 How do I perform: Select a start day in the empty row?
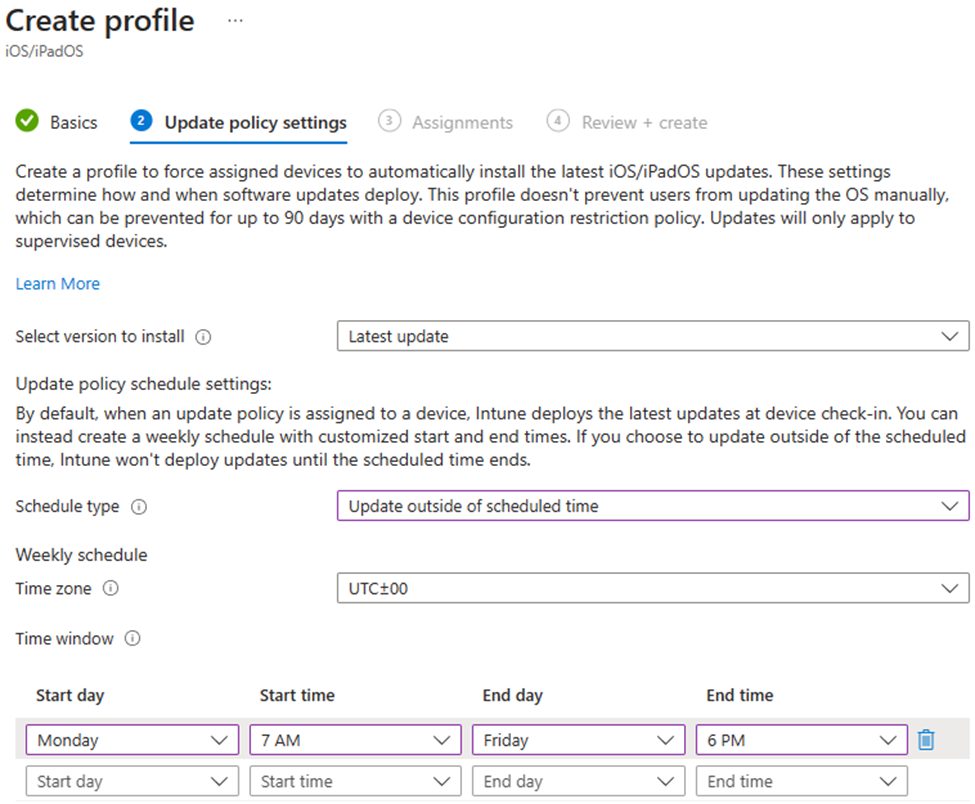132,782
